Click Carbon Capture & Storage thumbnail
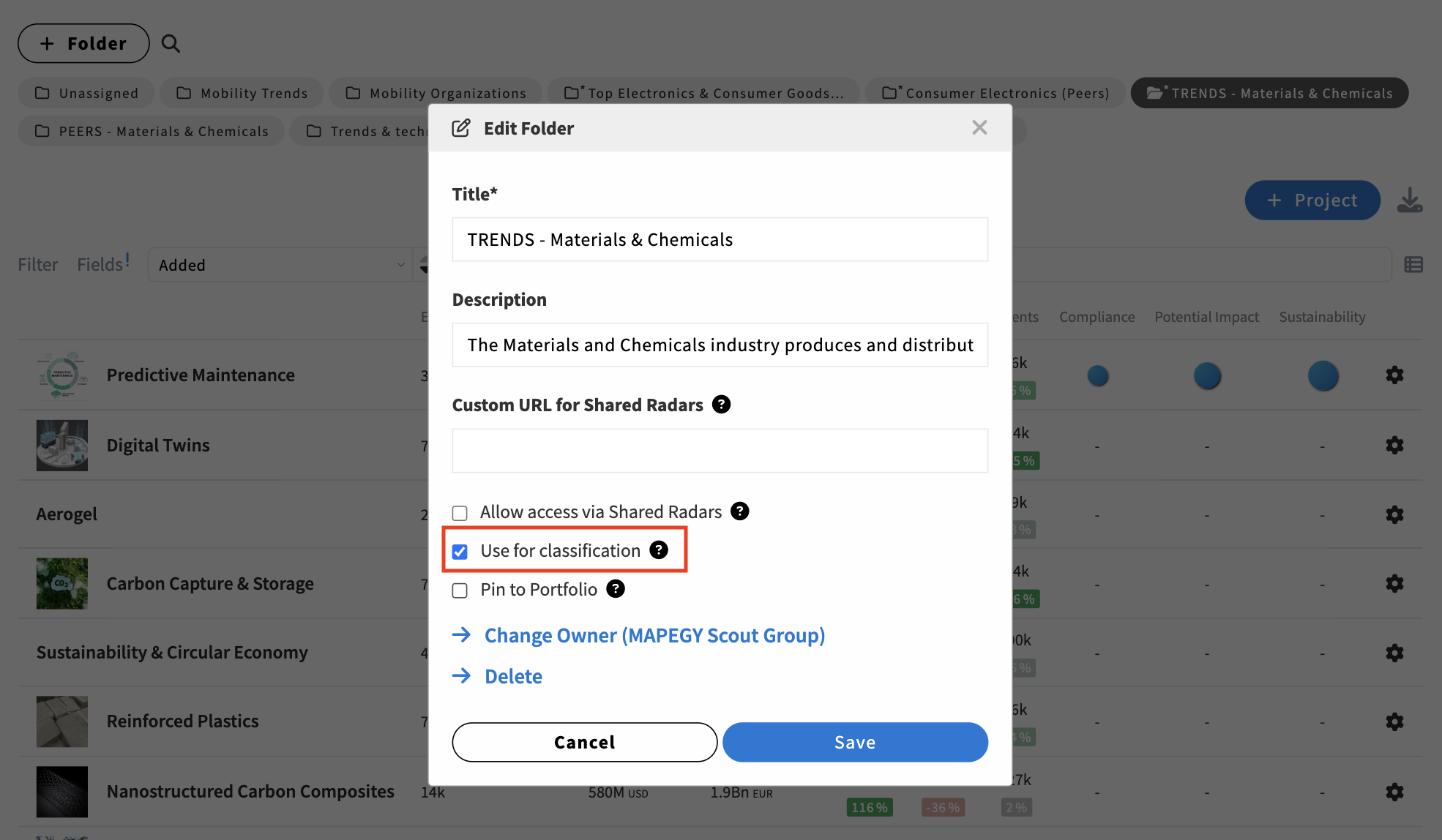 (62, 583)
